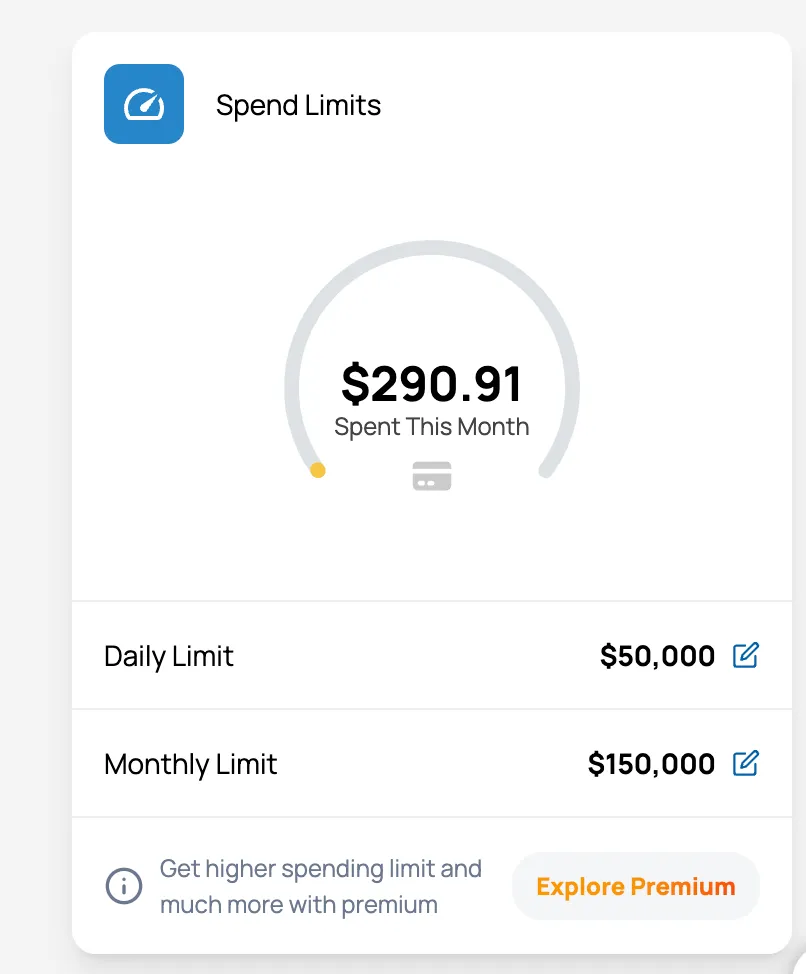Select the Spent This Month label
The image size is (806, 974).
click(x=431, y=426)
